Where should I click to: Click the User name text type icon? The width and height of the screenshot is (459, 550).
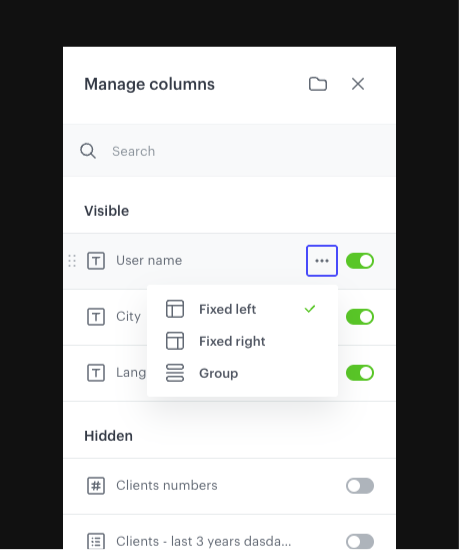tap(96, 261)
